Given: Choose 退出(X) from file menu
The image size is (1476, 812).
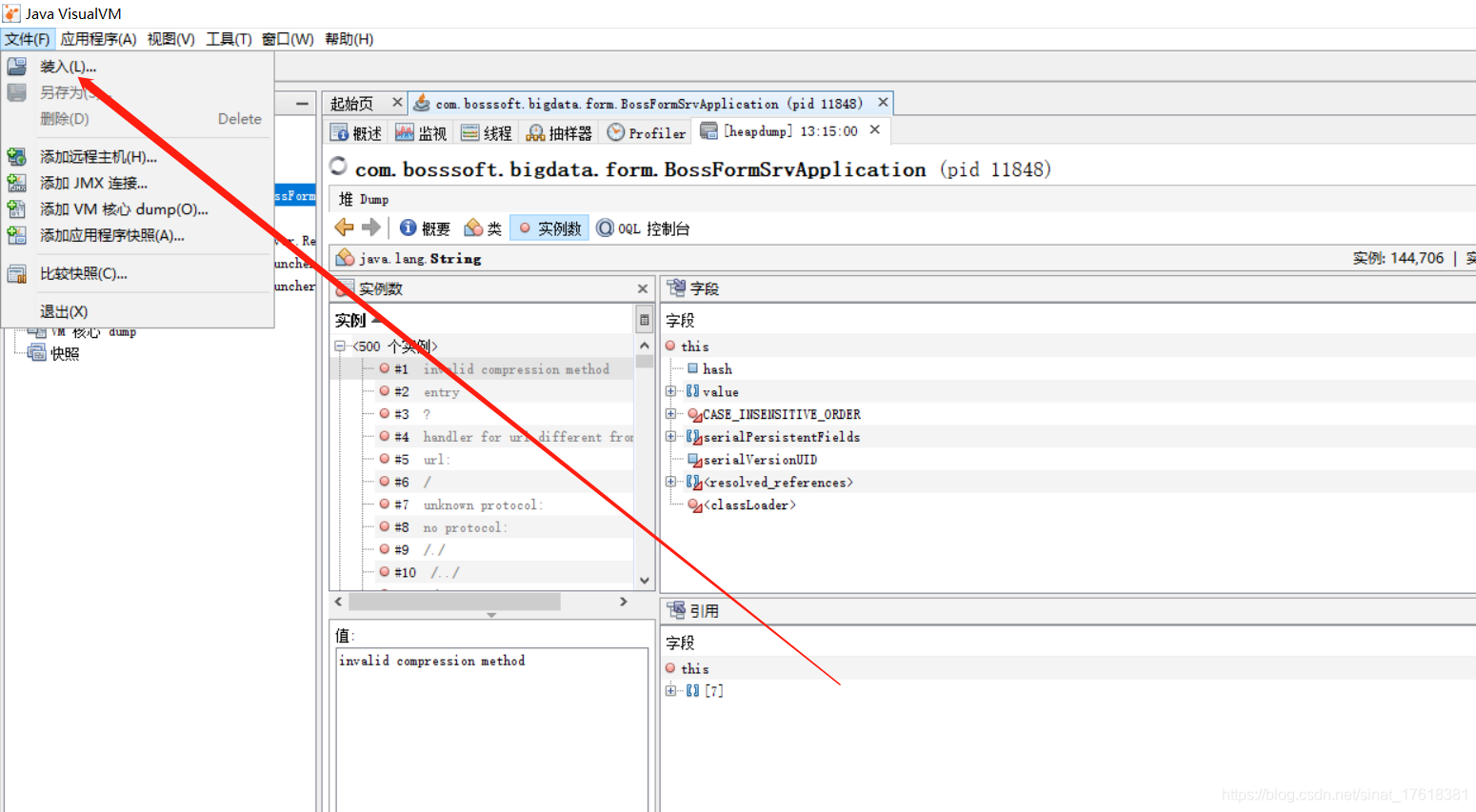Looking at the screenshot, I should tap(64, 311).
